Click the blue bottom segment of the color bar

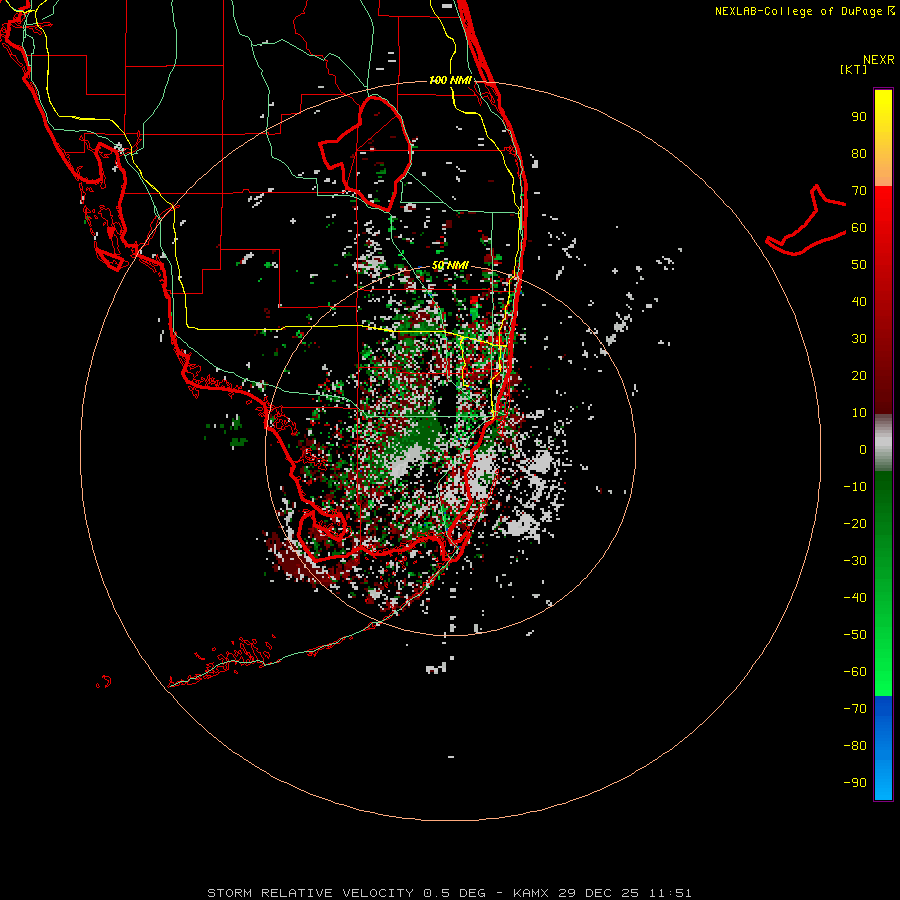[x=883, y=748]
